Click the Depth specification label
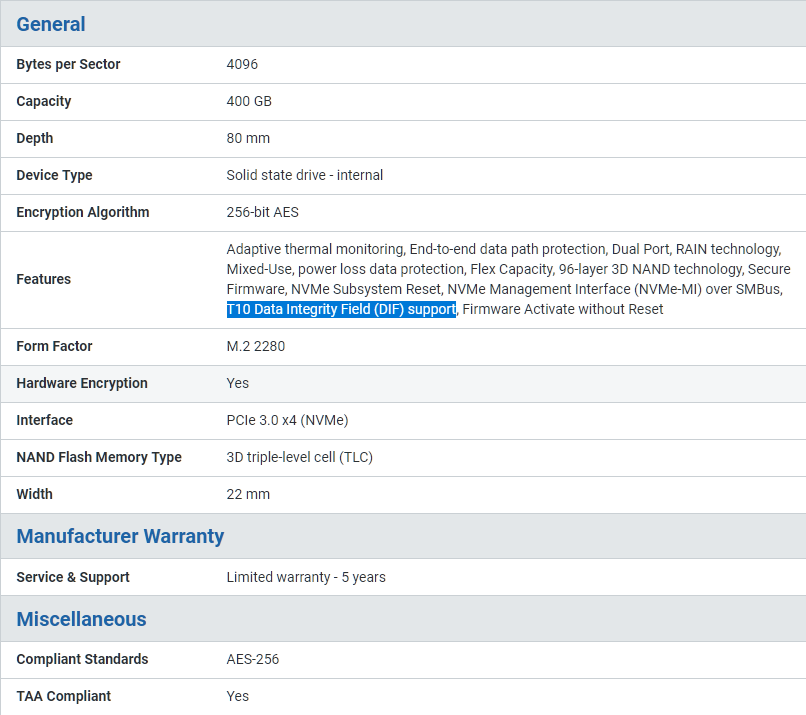The height and width of the screenshot is (715, 806). pyautogui.click(x=34, y=138)
